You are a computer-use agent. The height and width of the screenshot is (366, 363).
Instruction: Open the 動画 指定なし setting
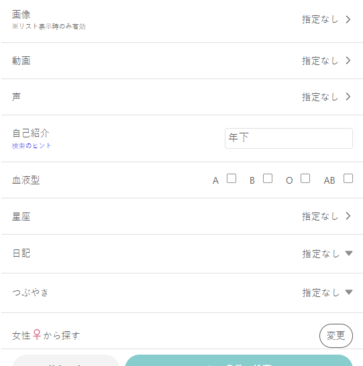[x=320, y=61]
